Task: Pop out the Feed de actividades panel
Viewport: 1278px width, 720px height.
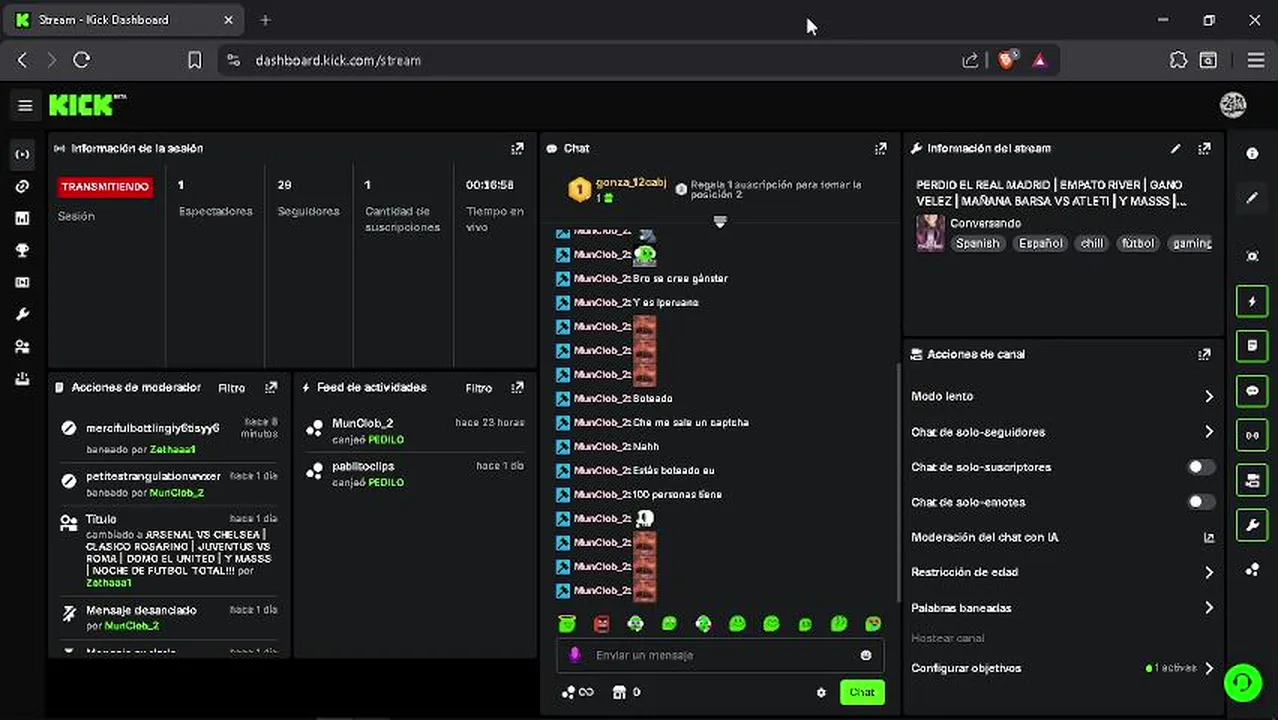Action: tap(517, 387)
